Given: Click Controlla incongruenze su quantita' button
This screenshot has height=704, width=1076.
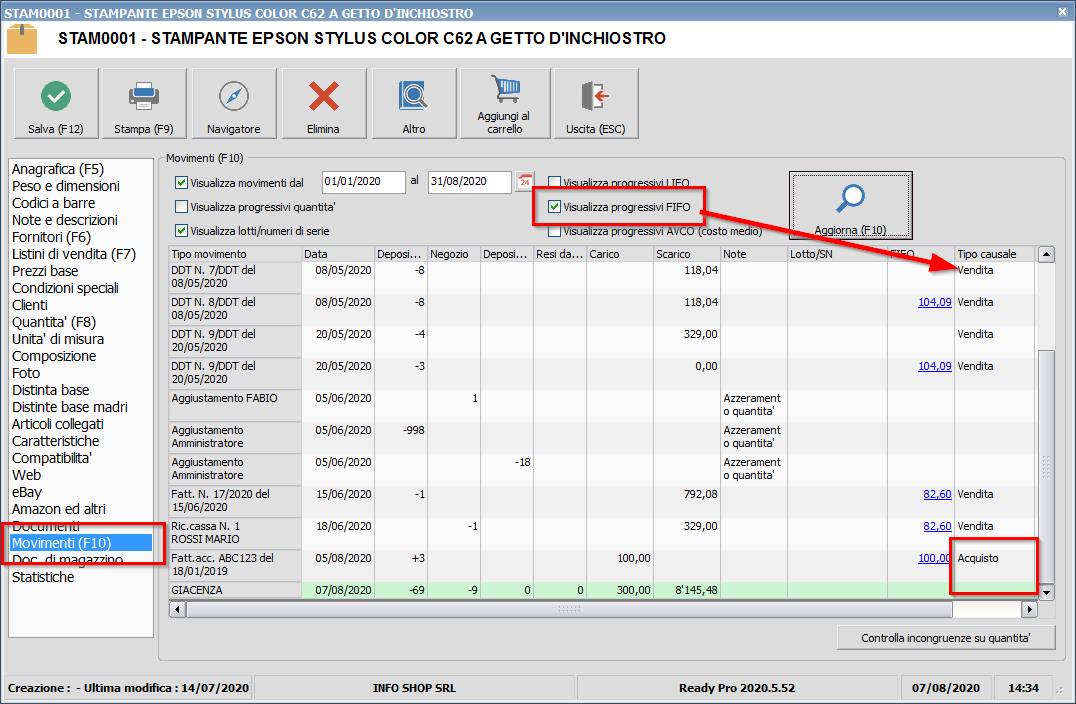Looking at the screenshot, I should click(x=946, y=638).
